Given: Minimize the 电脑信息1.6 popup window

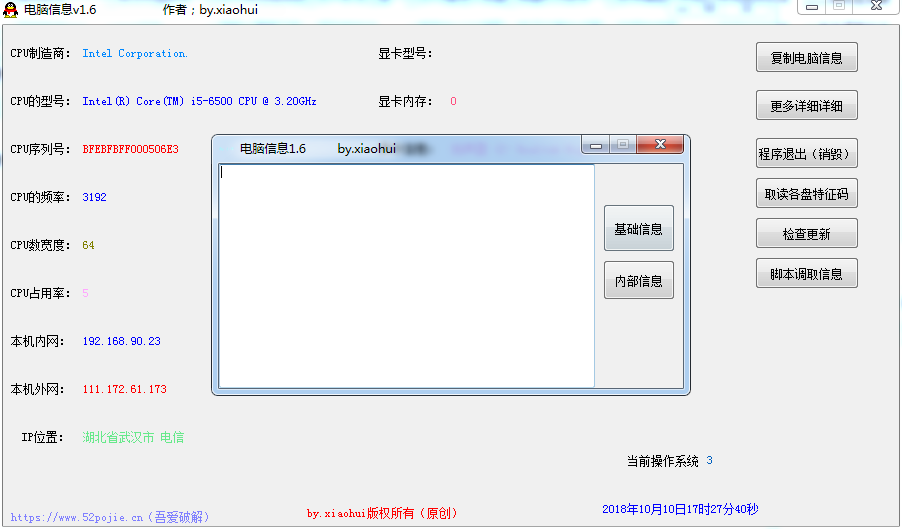Looking at the screenshot, I should point(595,145).
